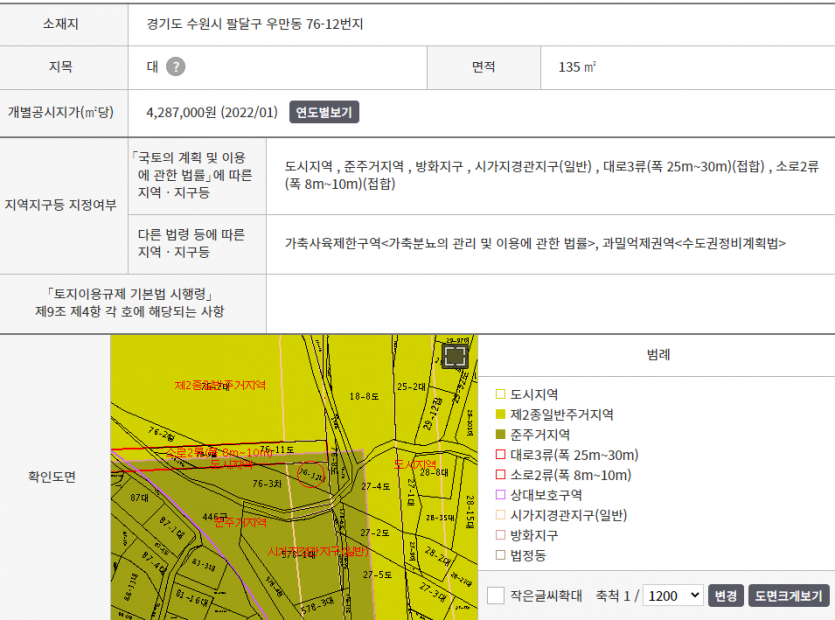Select parcel 76-3차 on the map
The image size is (835, 620).
pyautogui.click(x=266, y=483)
